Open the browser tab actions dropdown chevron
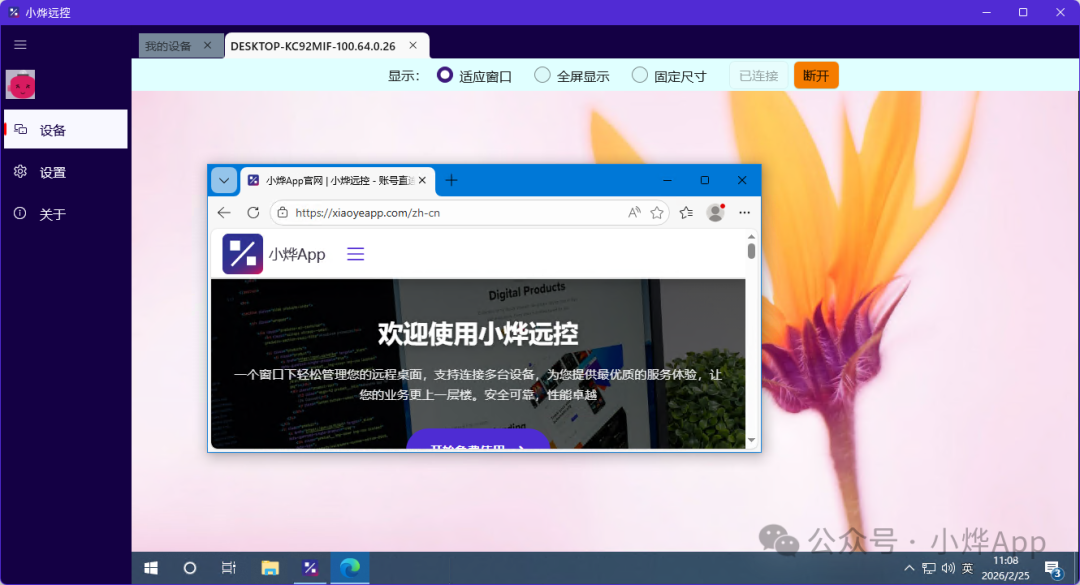1080x585 pixels. click(x=224, y=180)
